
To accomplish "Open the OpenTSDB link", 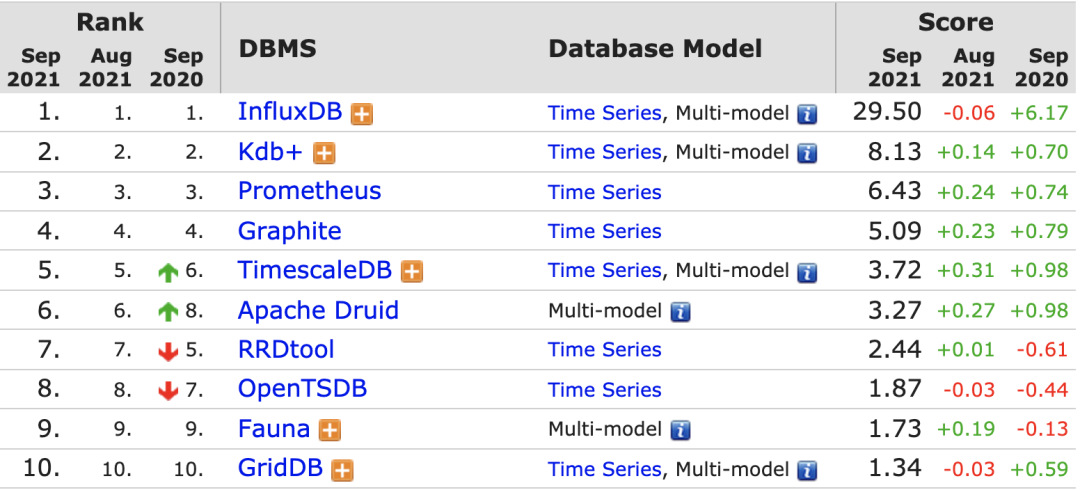I will [302, 390].
